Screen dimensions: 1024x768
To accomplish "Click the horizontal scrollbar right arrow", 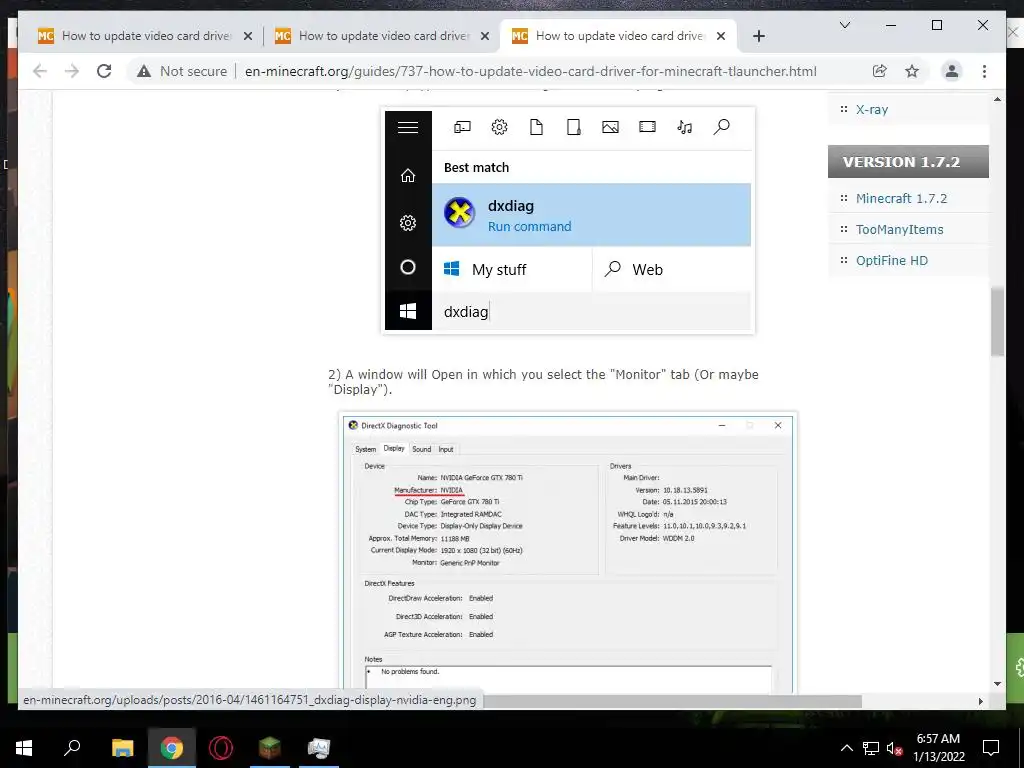I will click(x=980, y=701).
